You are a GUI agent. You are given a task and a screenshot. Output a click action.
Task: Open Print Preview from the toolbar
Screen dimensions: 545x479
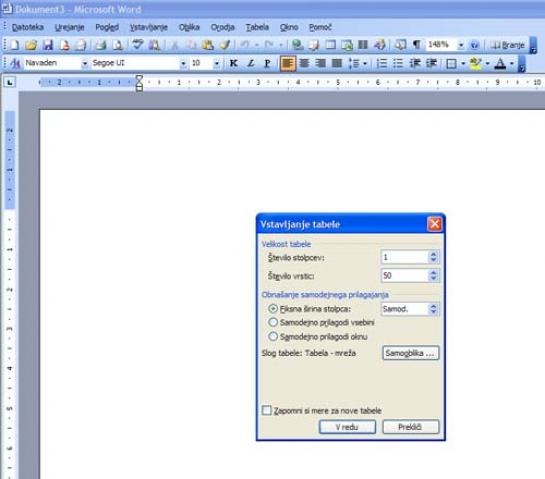[x=118, y=45]
